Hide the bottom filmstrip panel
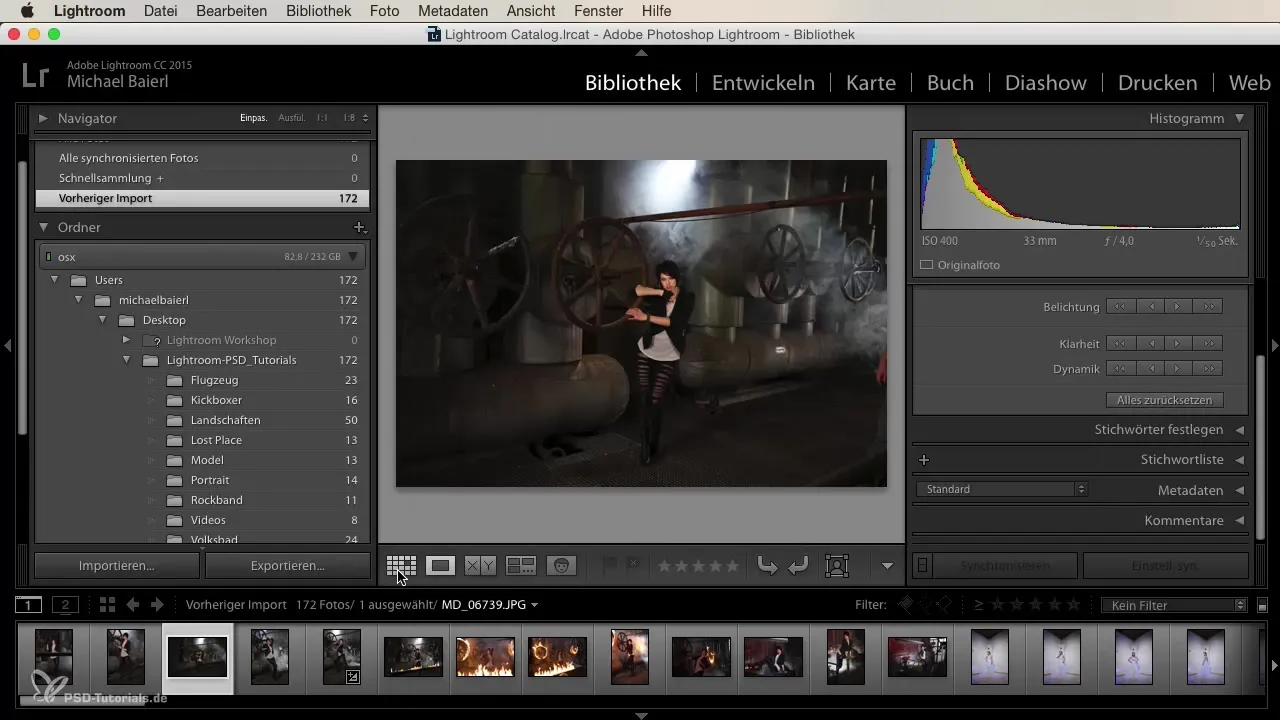Image resolution: width=1280 pixels, height=720 pixels. coord(641,716)
